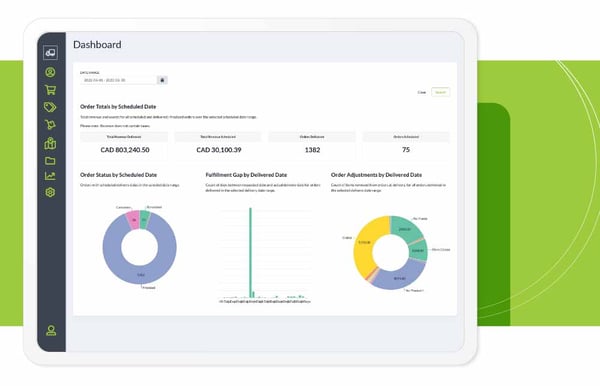Click the calendar icon beside the date range
The image size is (600, 386).
click(162, 80)
